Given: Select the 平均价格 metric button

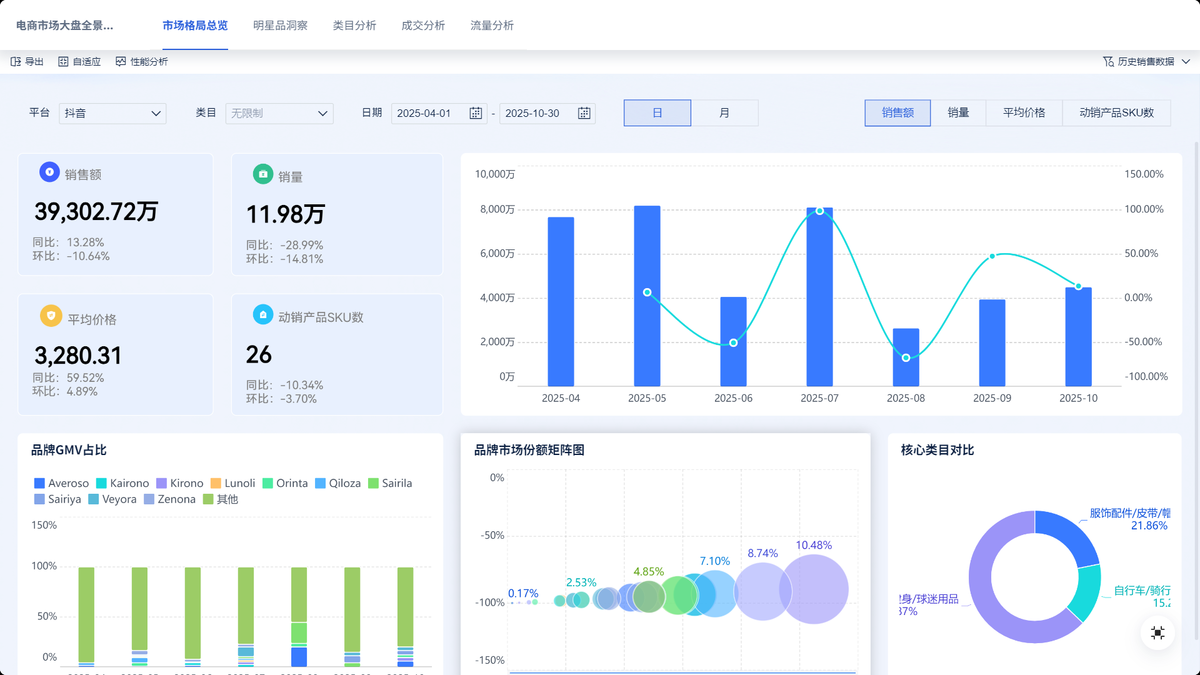Looking at the screenshot, I should point(1024,113).
